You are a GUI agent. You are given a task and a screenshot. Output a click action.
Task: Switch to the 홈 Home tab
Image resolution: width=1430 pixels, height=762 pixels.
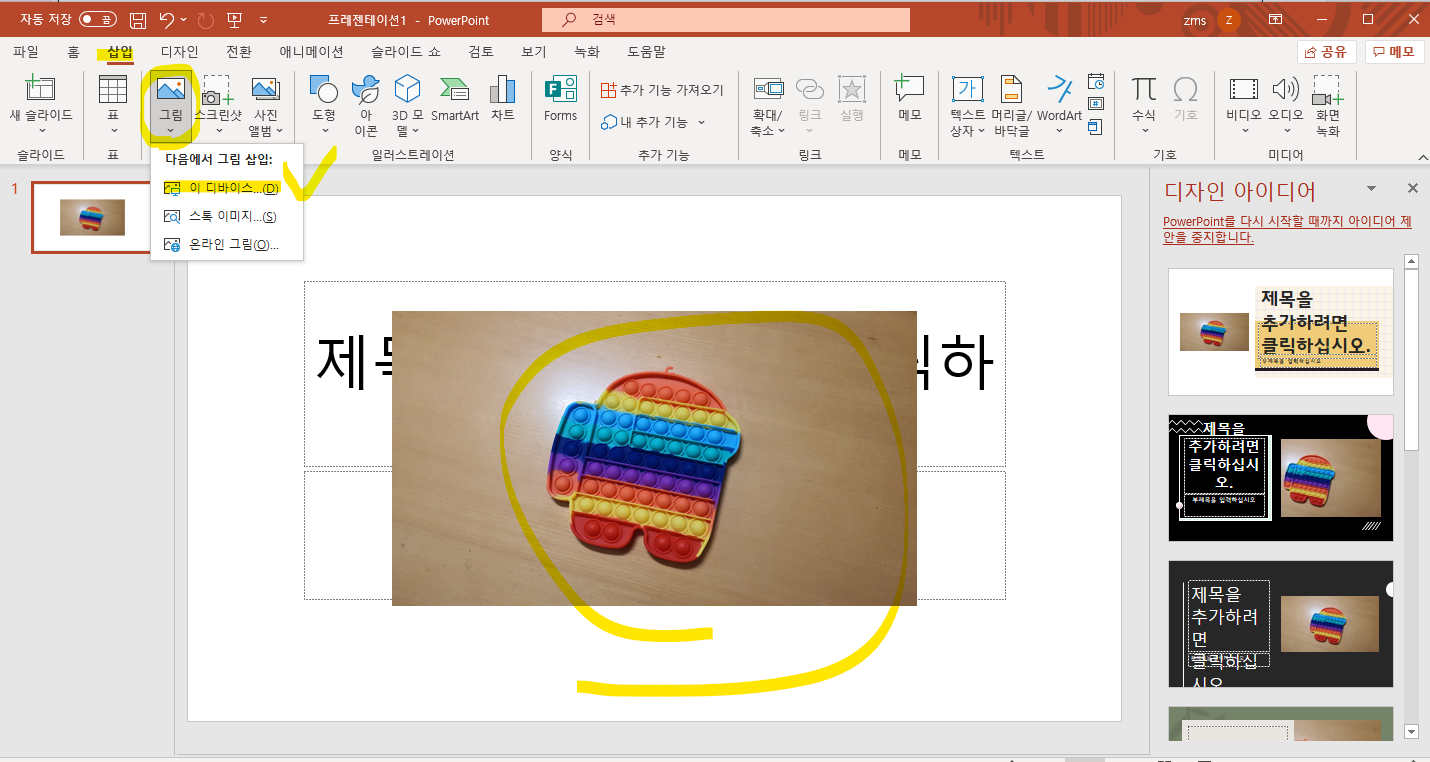click(73, 52)
